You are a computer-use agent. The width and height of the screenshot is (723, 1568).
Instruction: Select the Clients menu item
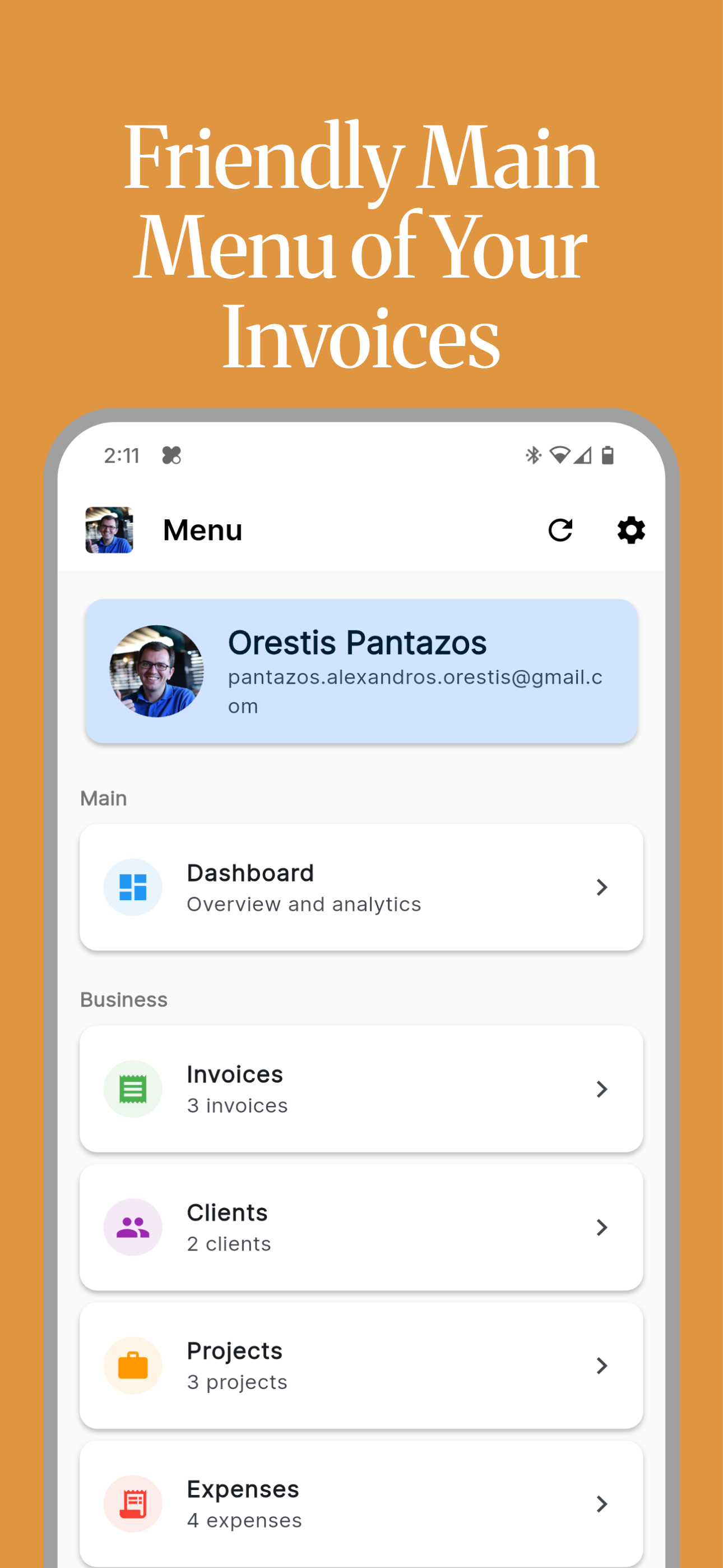361,1227
